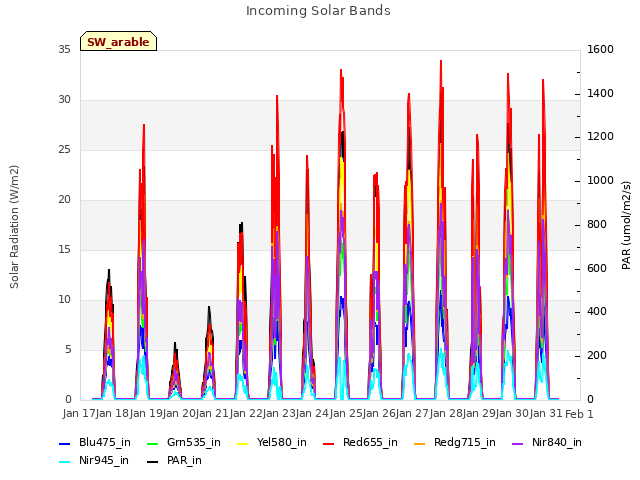Toggle the Blu475_in legend entry
The height and width of the screenshot is (480, 640).
(95, 442)
